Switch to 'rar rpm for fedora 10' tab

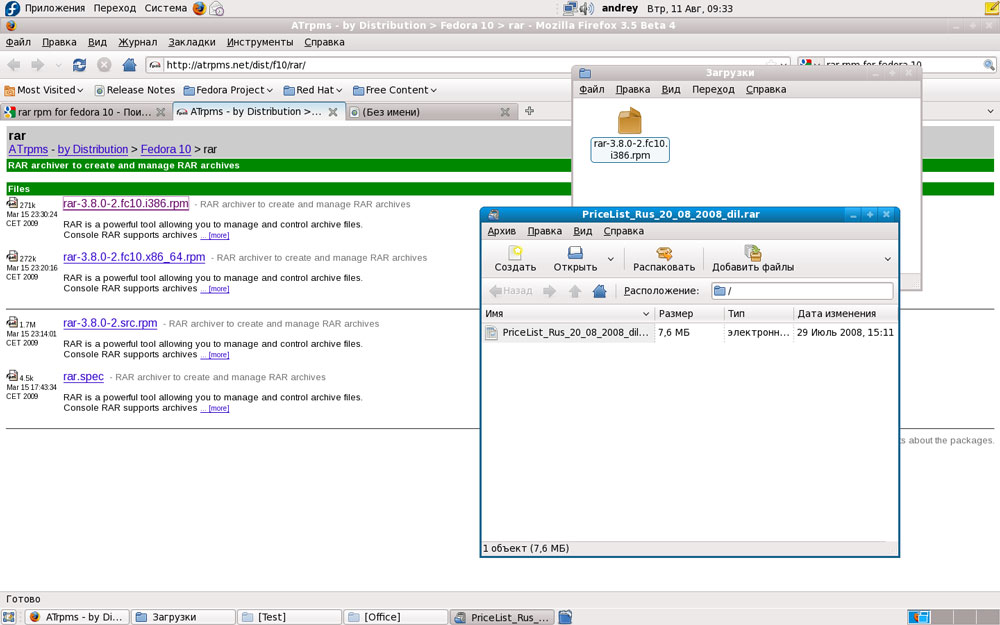coord(85,112)
